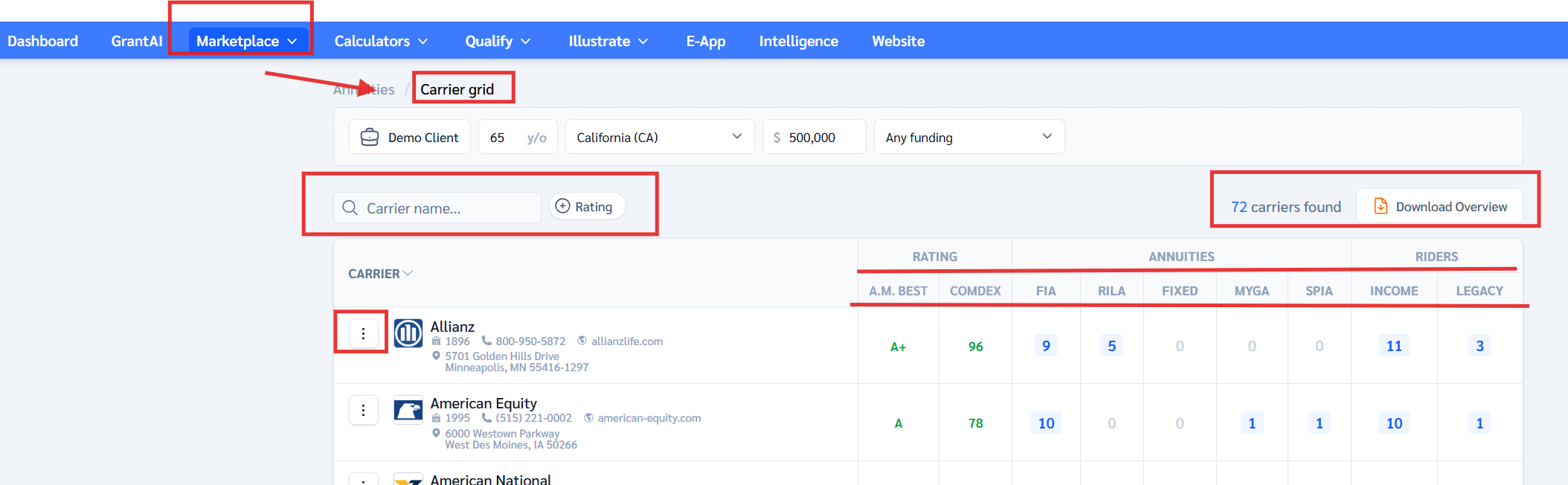
Task: Open the three-dot menu for American Equity
Action: point(363,410)
